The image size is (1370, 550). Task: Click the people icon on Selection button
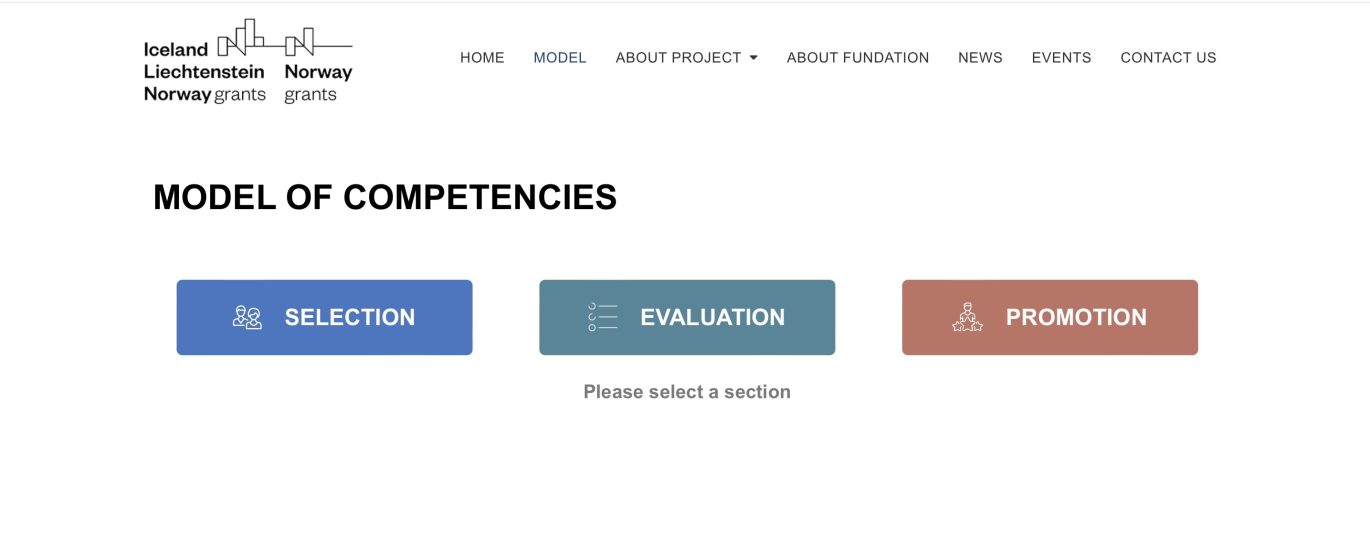pyautogui.click(x=247, y=317)
